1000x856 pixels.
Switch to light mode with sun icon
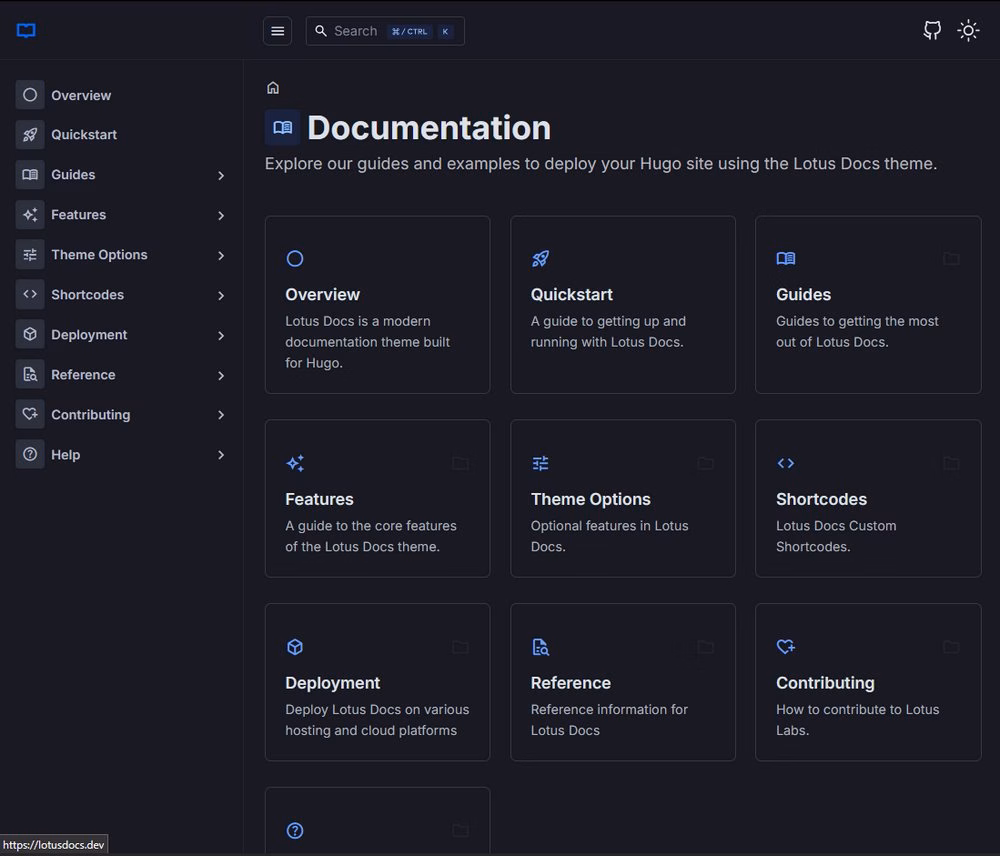click(968, 31)
